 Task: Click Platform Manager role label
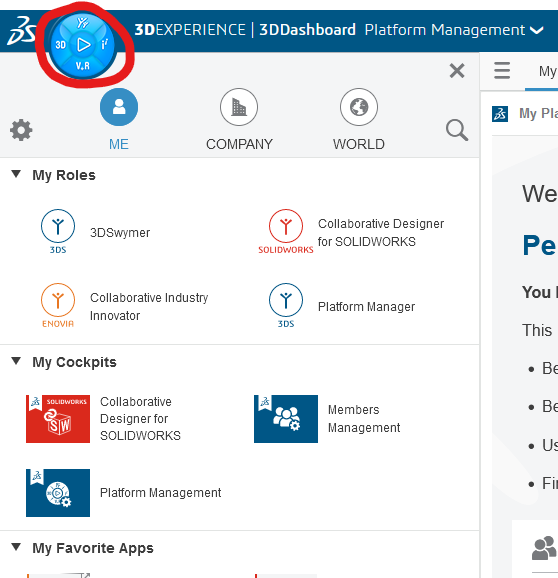(x=366, y=307)
